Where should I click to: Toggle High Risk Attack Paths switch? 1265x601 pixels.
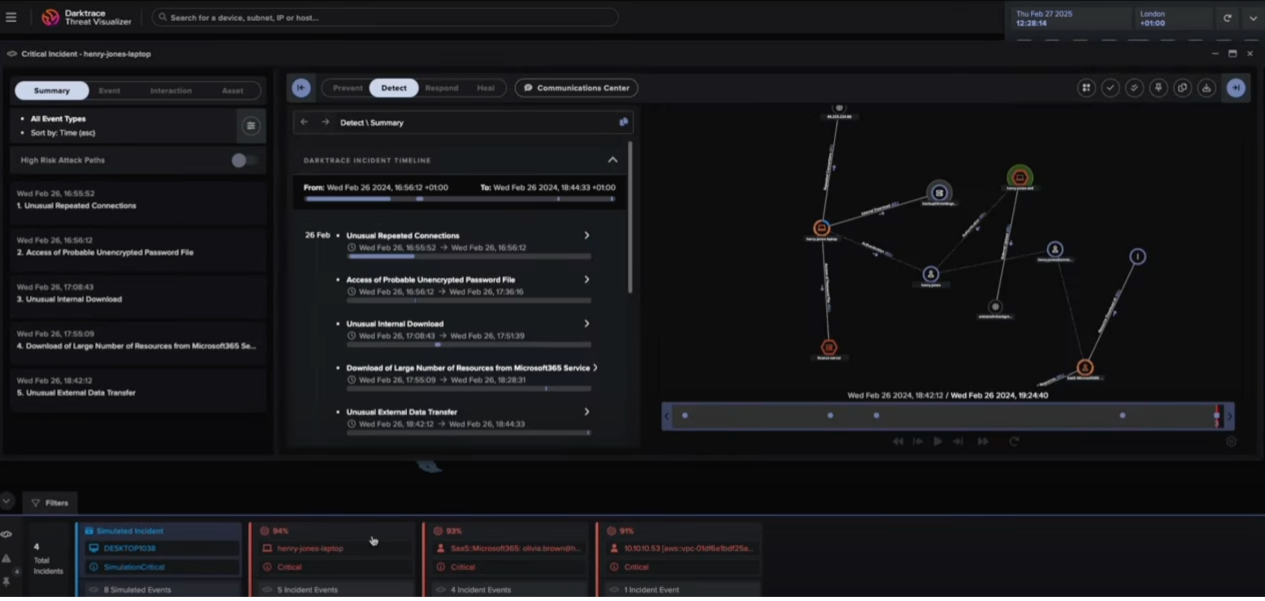(243, 160)
